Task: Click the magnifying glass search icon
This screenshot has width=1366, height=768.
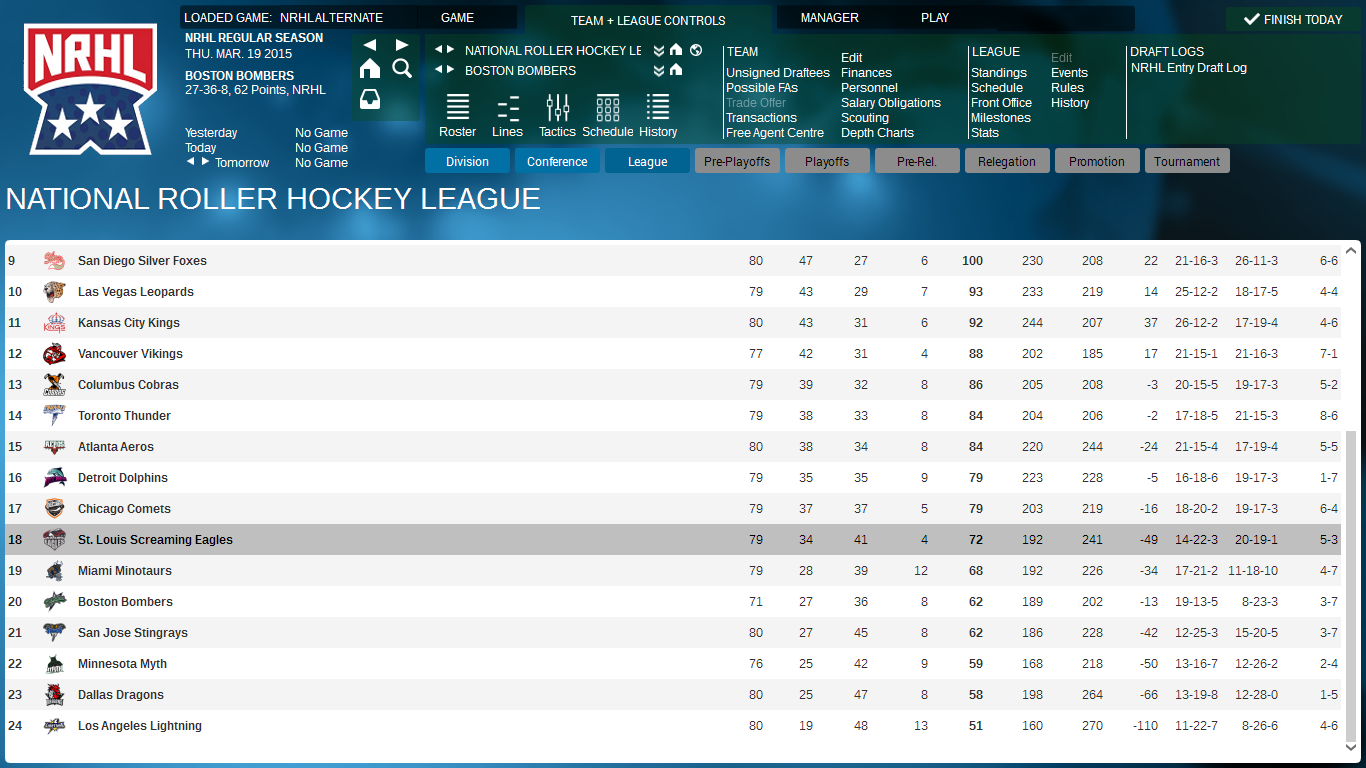Action: [402, 68]
